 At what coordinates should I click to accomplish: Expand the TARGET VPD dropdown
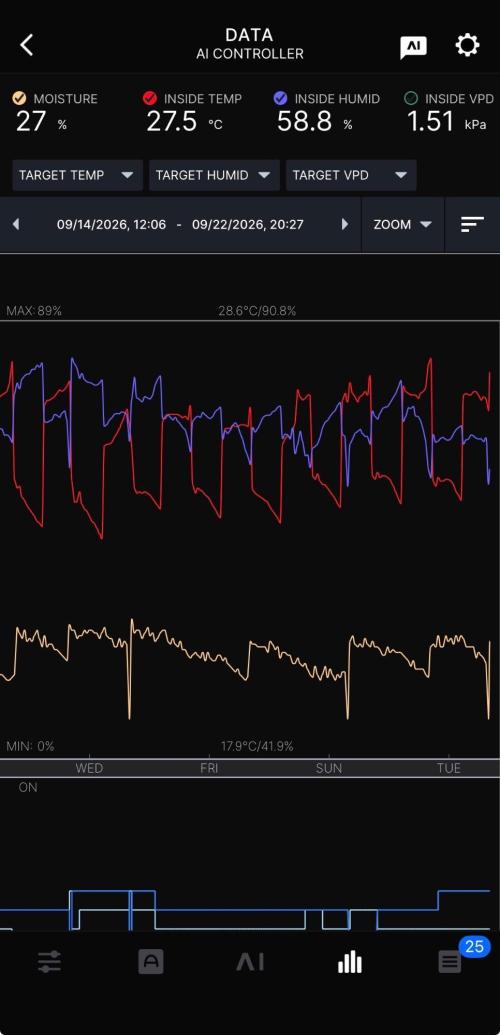351,175
